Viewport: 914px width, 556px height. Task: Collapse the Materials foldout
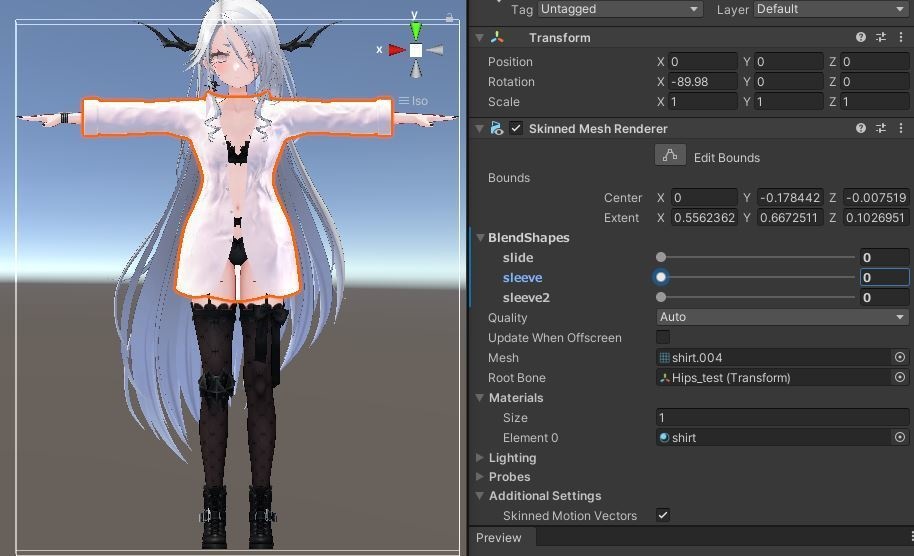tap(480, 397)
